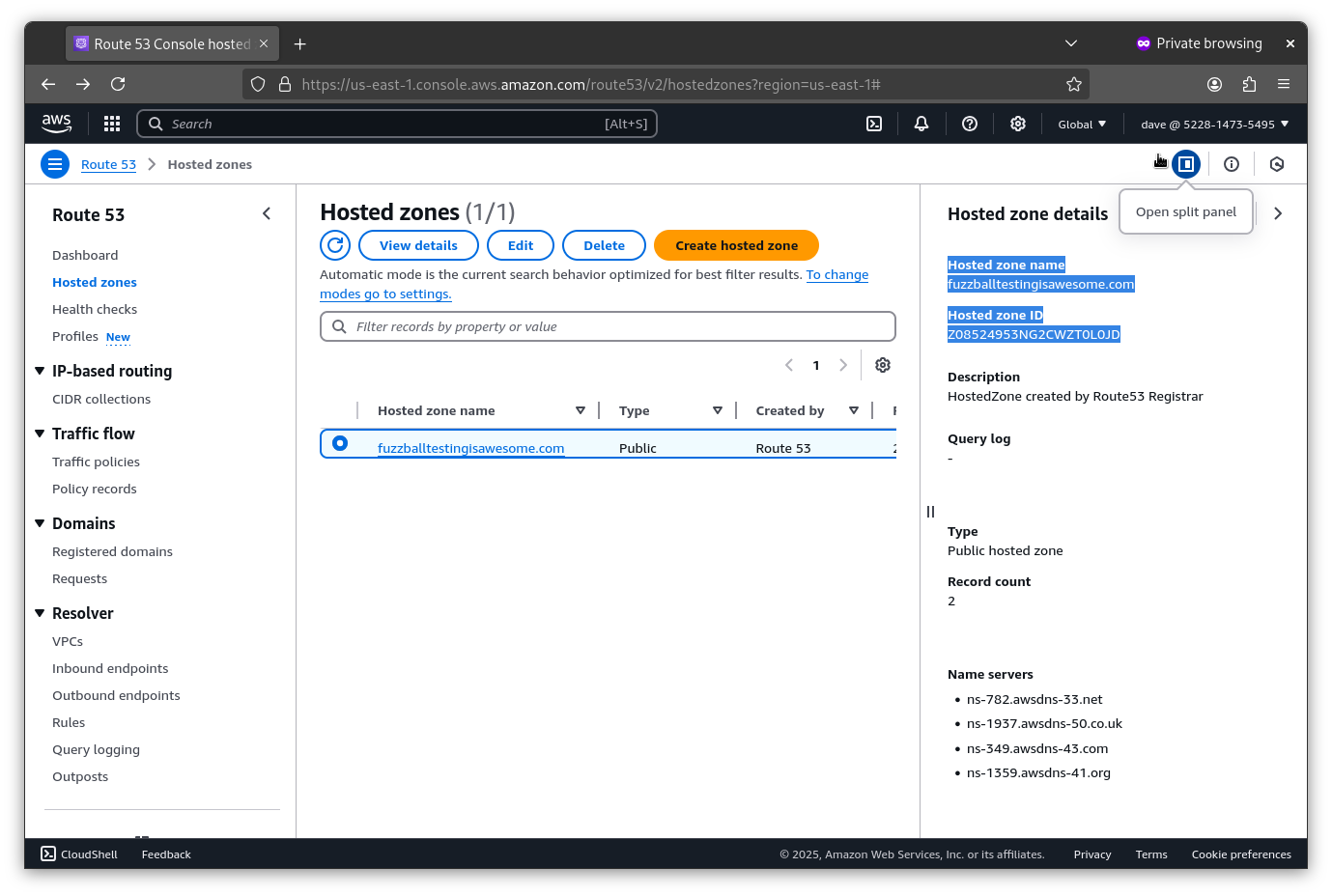Go back in browser history

(x=48, y=84)
